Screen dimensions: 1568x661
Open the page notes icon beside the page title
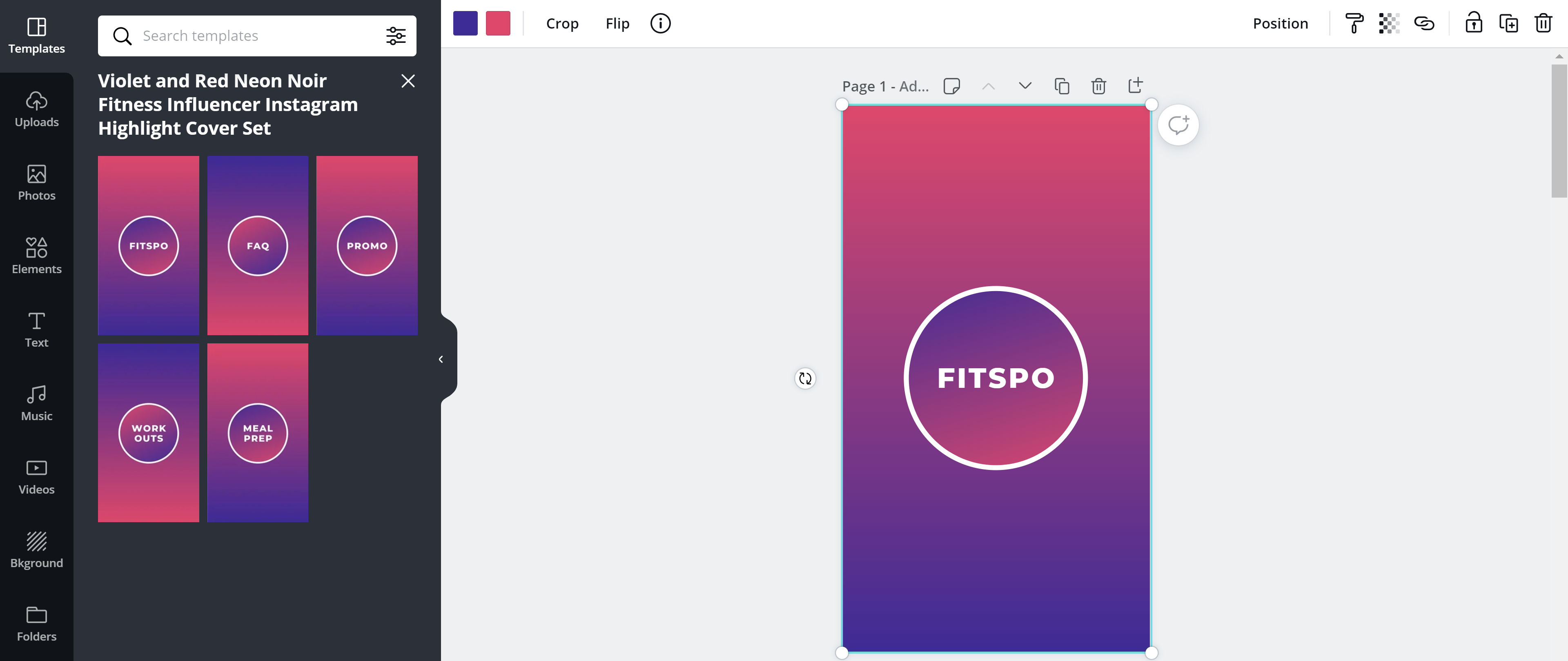[951, 86]
